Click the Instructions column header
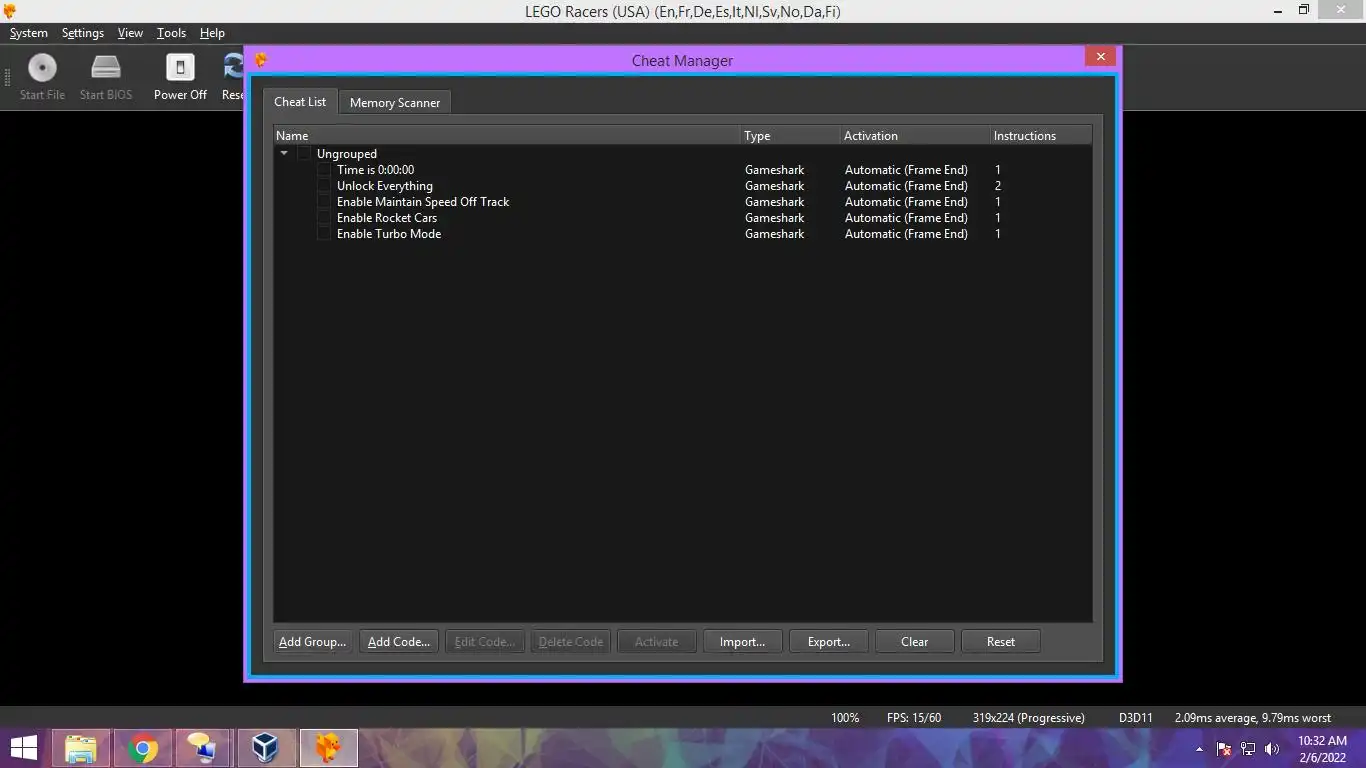Viewport: 1366px width, 768px height. coord(1040,136)
